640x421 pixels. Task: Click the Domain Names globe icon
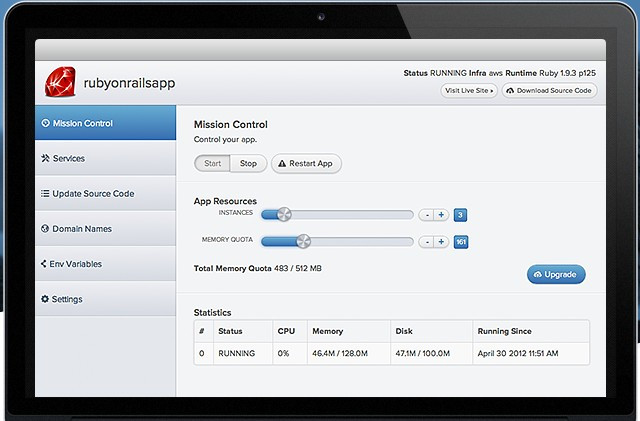click(45, 229)
